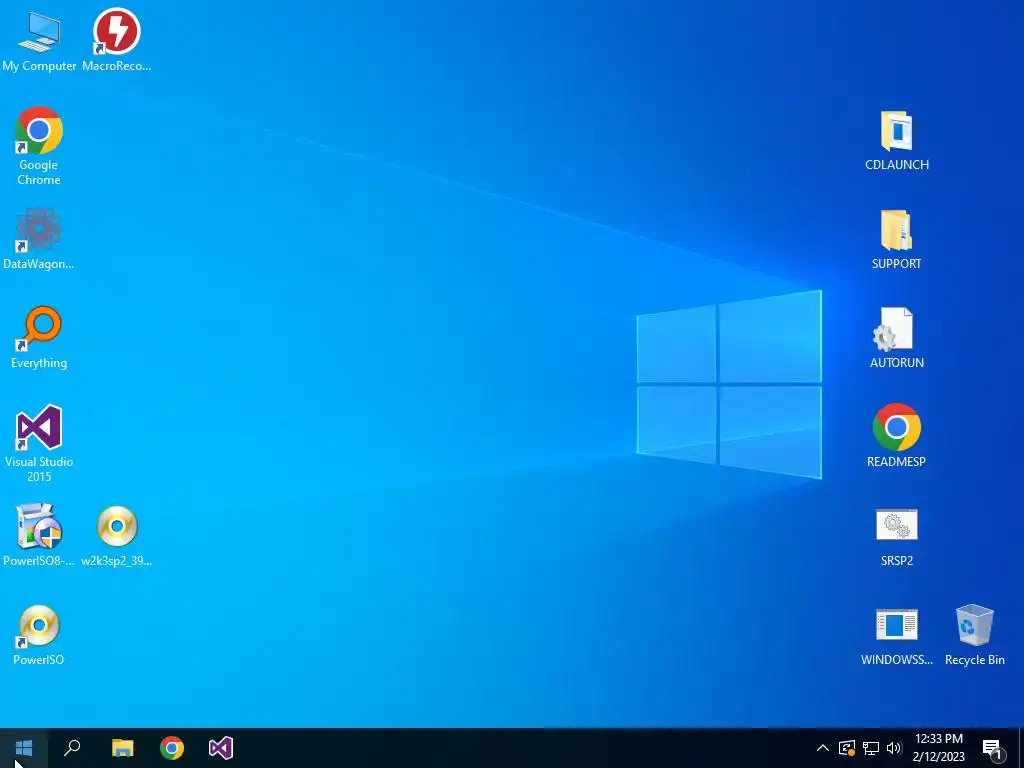Open the notification action center
The image size is (1024, 768).
993,748
